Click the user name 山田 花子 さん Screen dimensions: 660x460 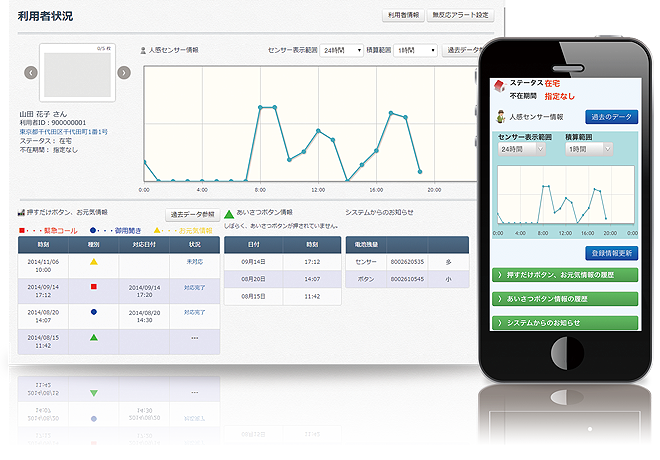click(43, 114)
